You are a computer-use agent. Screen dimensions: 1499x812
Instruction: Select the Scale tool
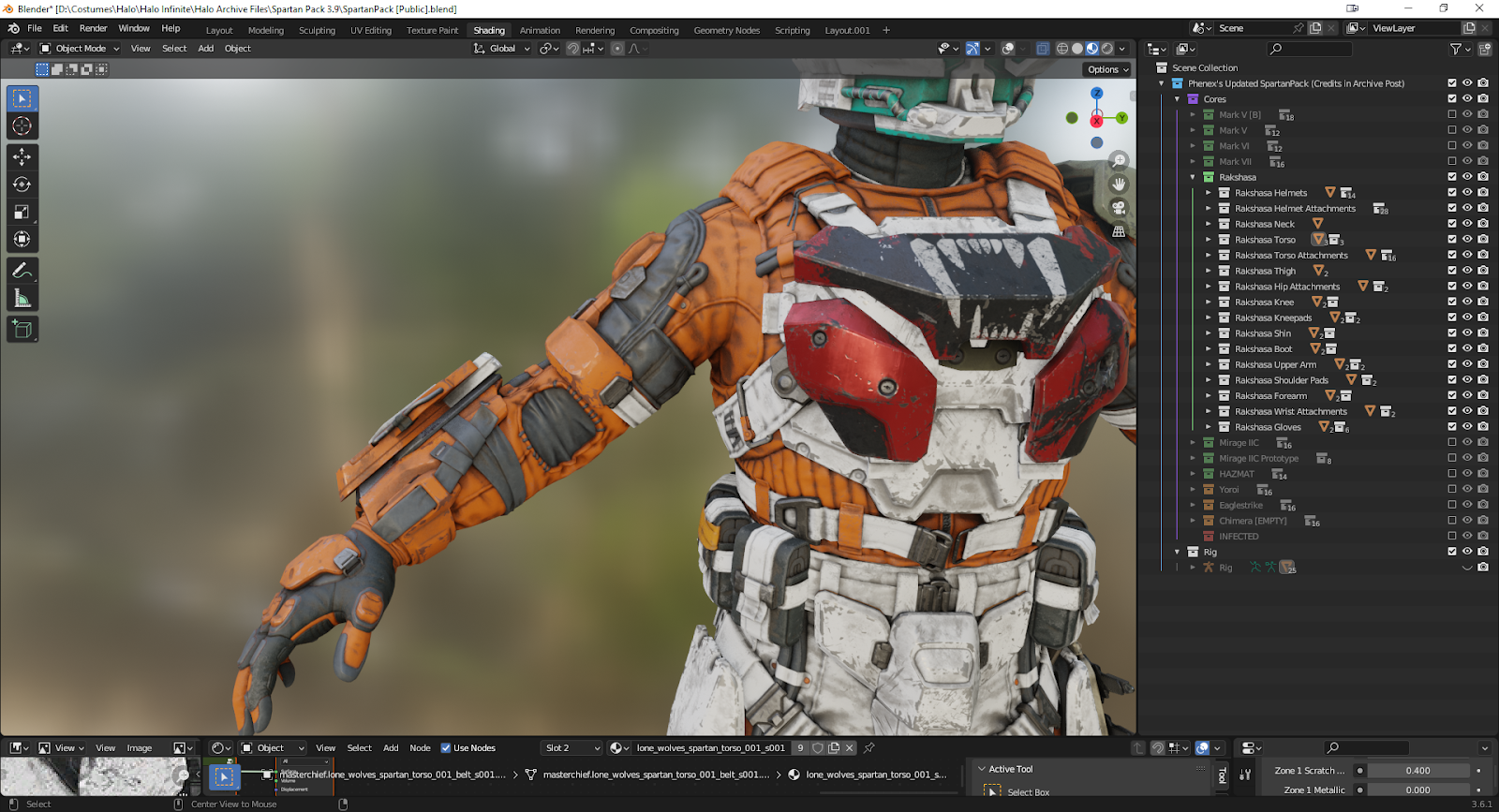[22, 212]
